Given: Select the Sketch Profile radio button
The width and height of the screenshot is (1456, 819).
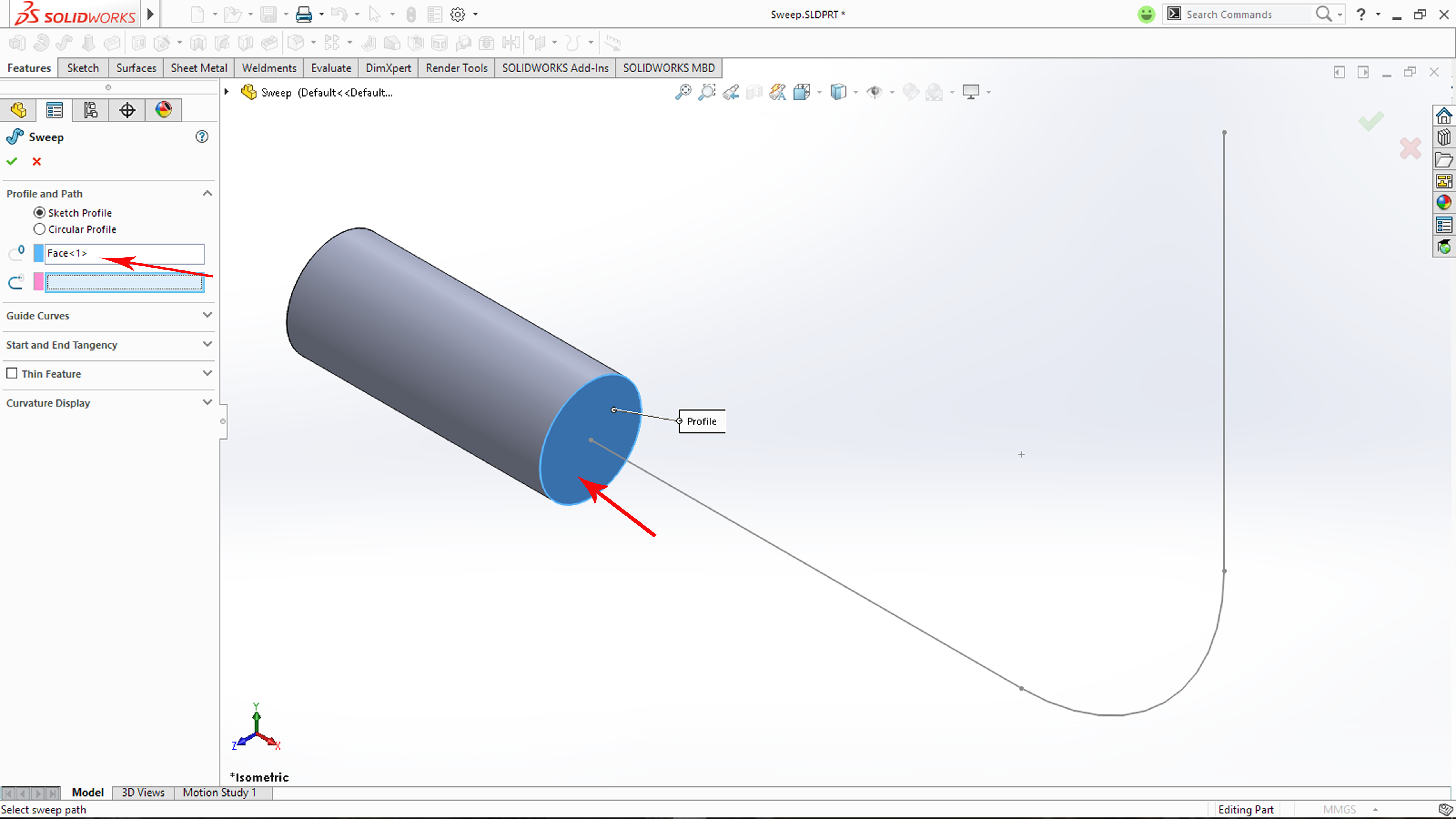Looking at the screenshot, I should pos(40,213).
